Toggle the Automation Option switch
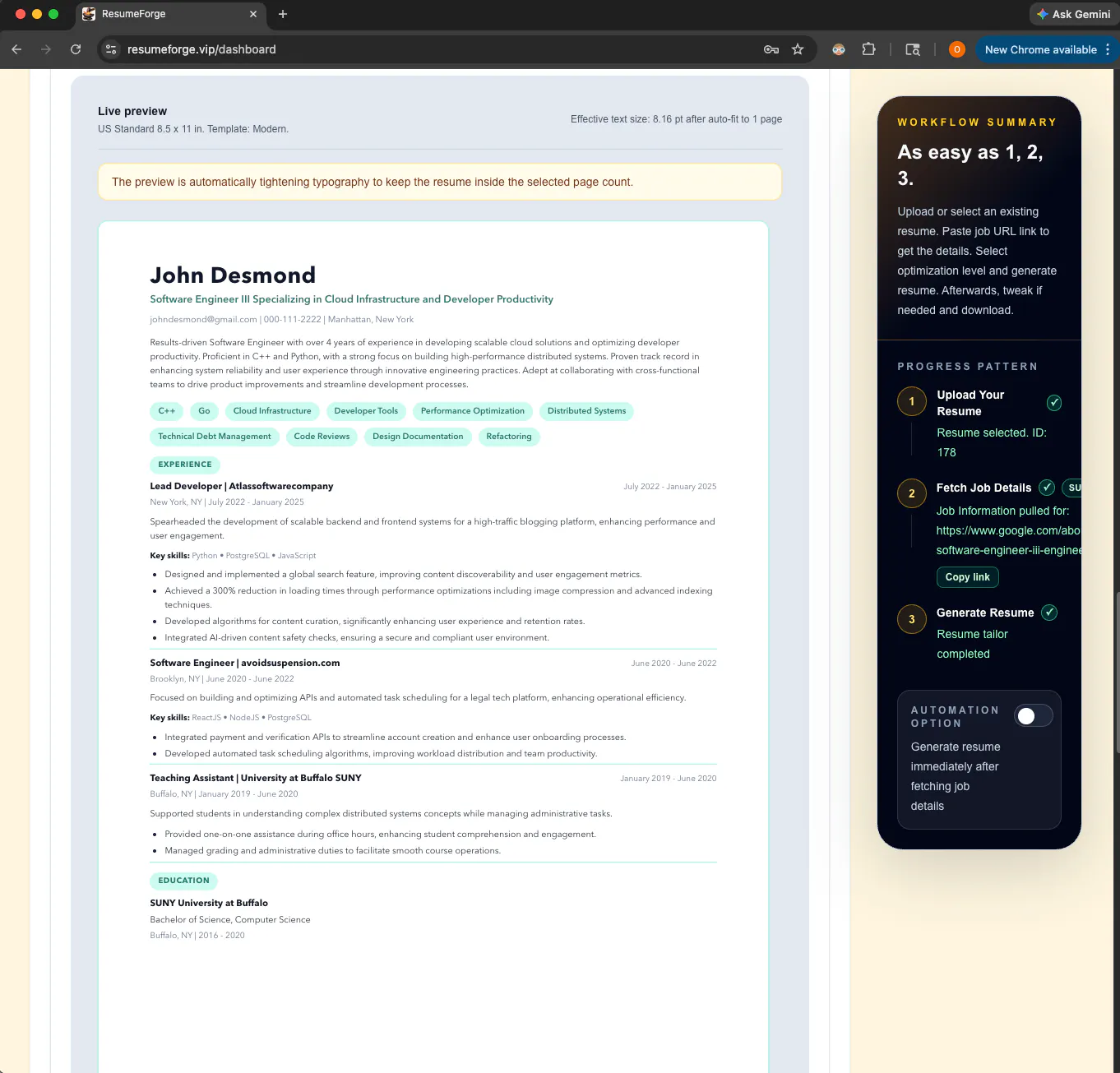Image resolution: width=1120 pixels, height=1073 pixels. click(1033, 716)
